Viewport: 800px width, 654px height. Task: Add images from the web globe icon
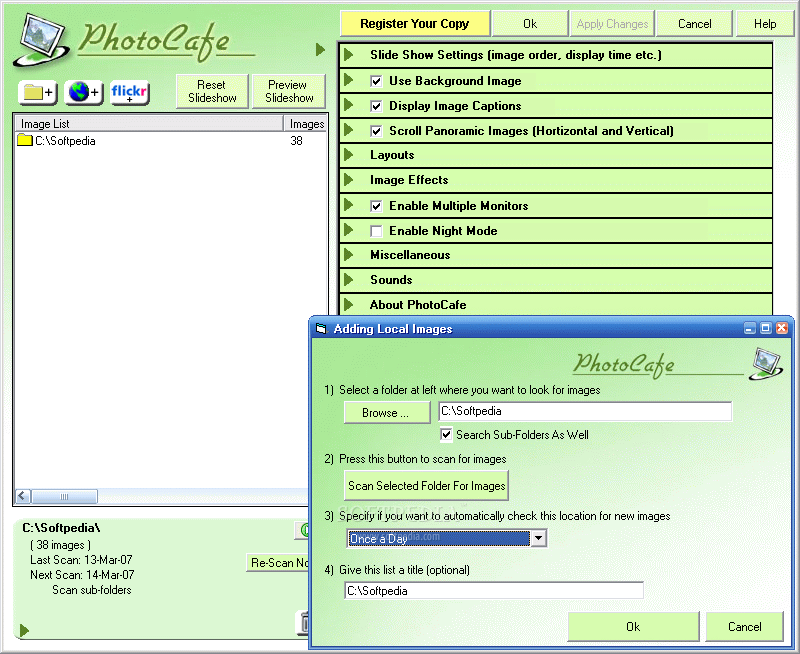point(84,93)
